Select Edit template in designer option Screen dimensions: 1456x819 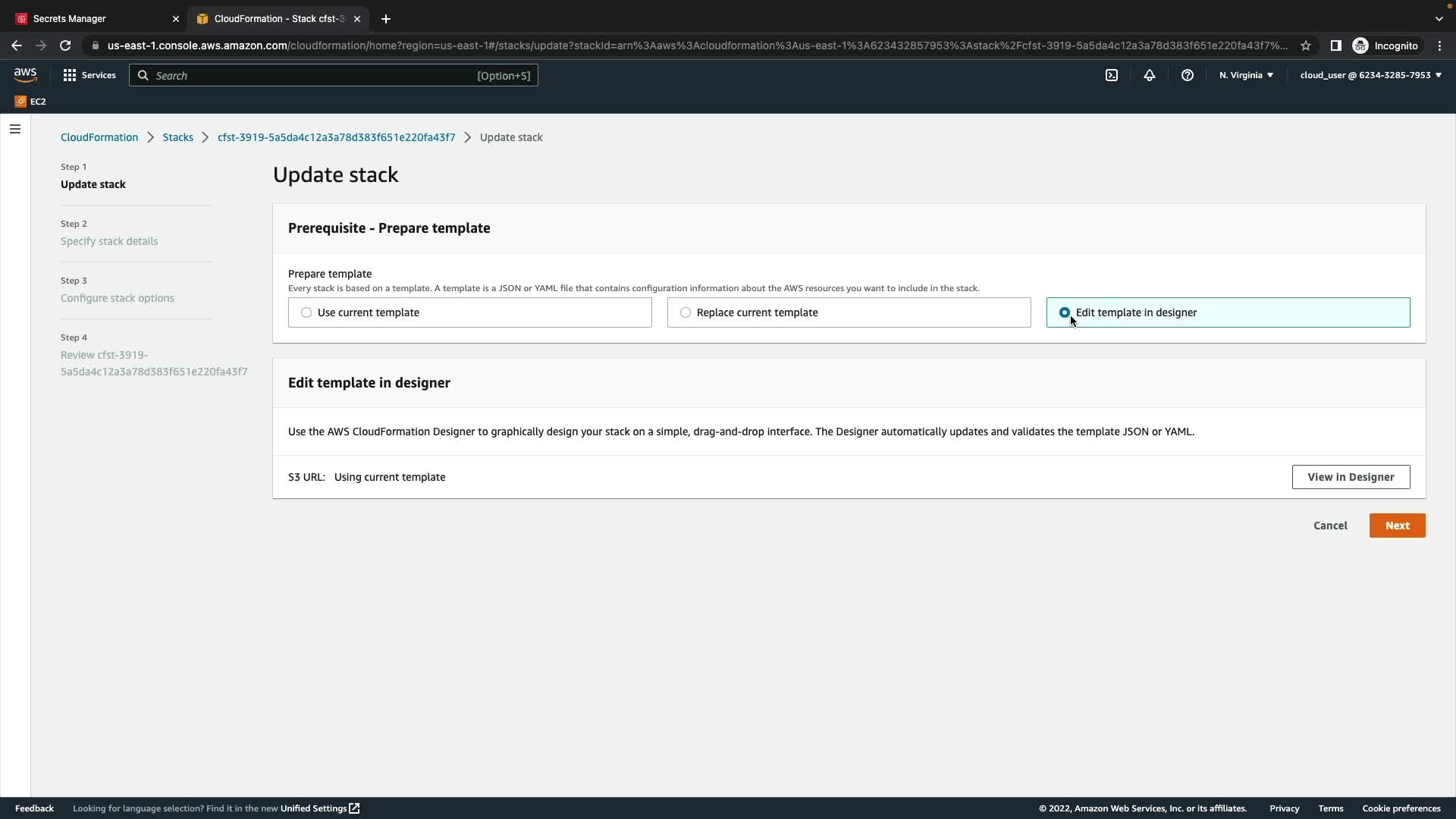coord(1065,312)
